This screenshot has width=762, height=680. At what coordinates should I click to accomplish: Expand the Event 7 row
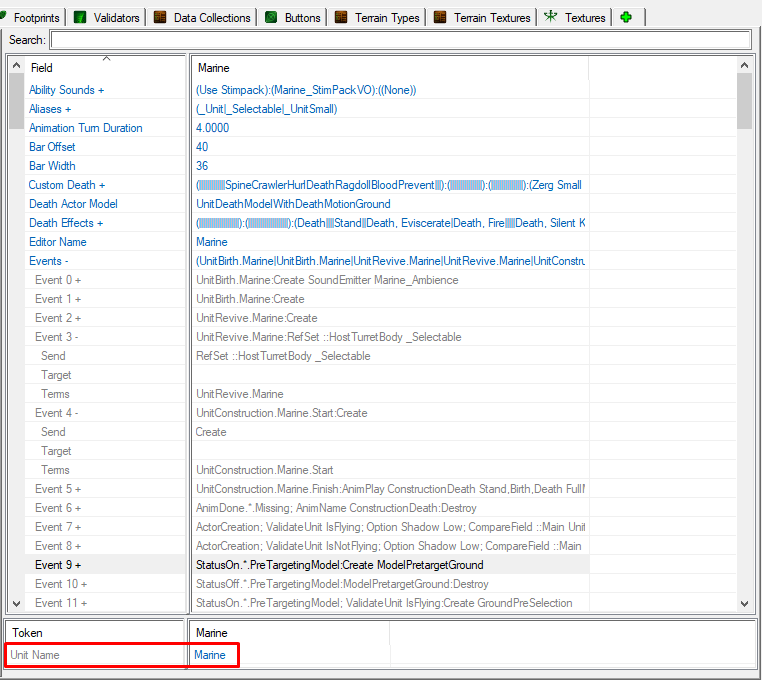pyautogui.click(x=78, y=527)
